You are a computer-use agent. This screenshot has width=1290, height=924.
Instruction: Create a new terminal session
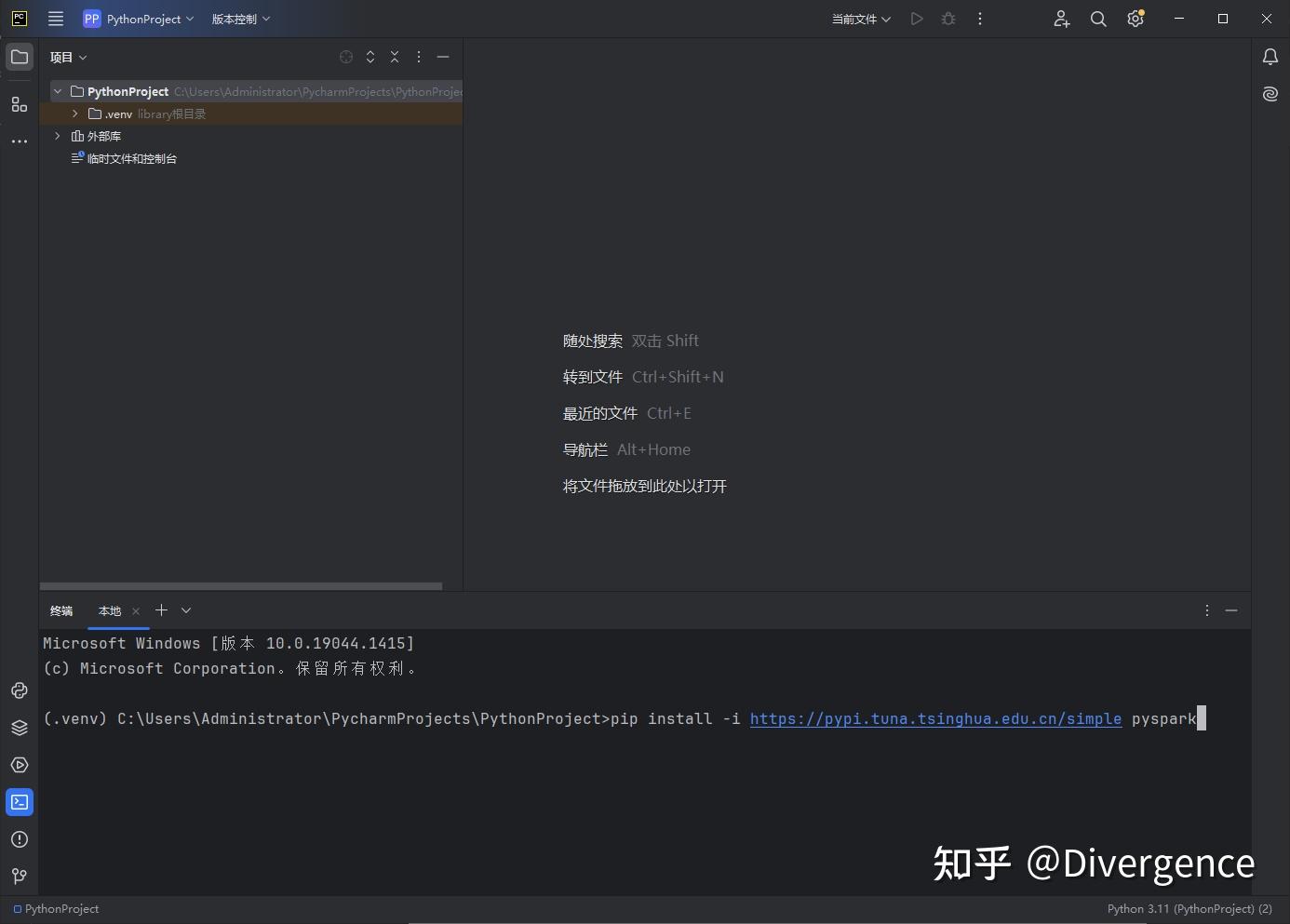(x=160, y=610)
